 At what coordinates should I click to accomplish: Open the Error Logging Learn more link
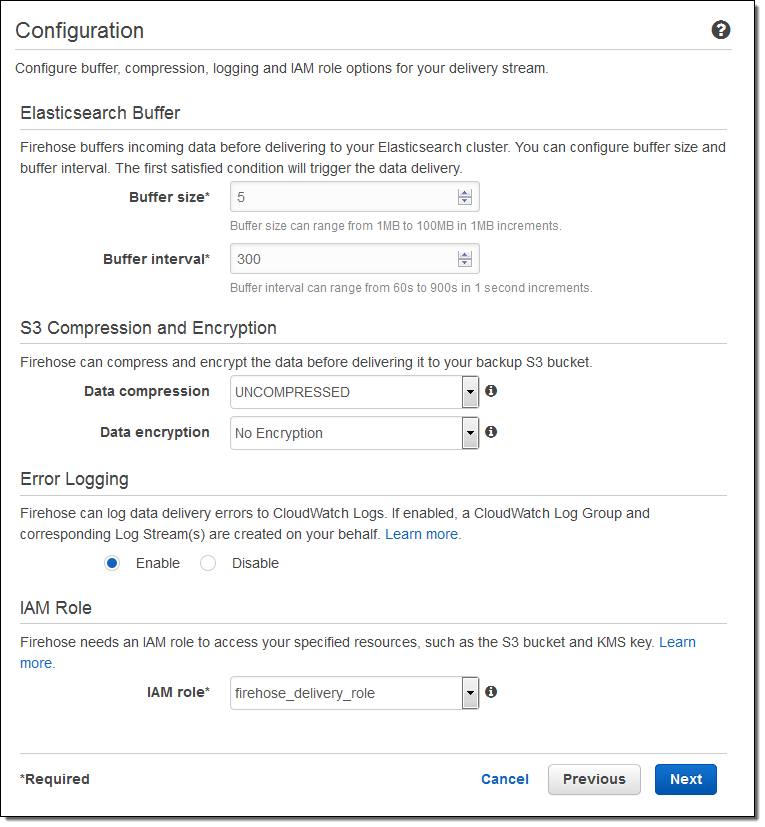(x=423, y=534)
